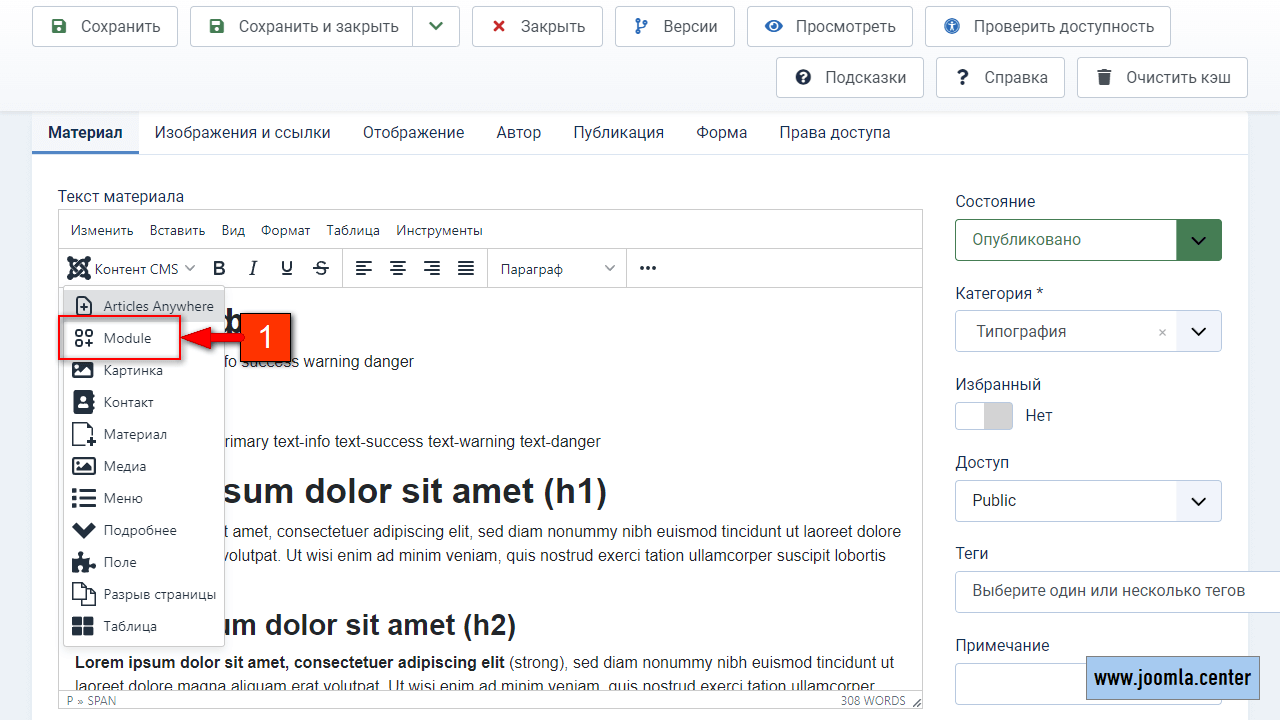The height and width of the screenshot is (720, 1280).
Task: Apply Strikethrough text formatting
Action: (x=321, y=268)
